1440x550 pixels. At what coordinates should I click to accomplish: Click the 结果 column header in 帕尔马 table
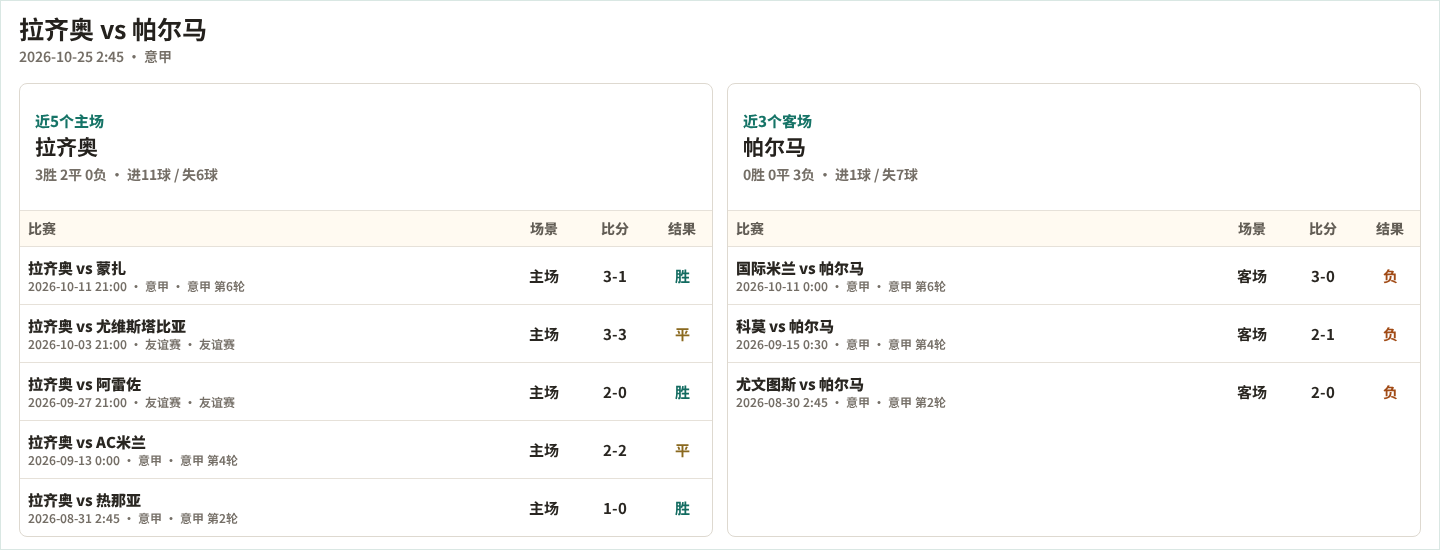click(x=1390, y=229)
